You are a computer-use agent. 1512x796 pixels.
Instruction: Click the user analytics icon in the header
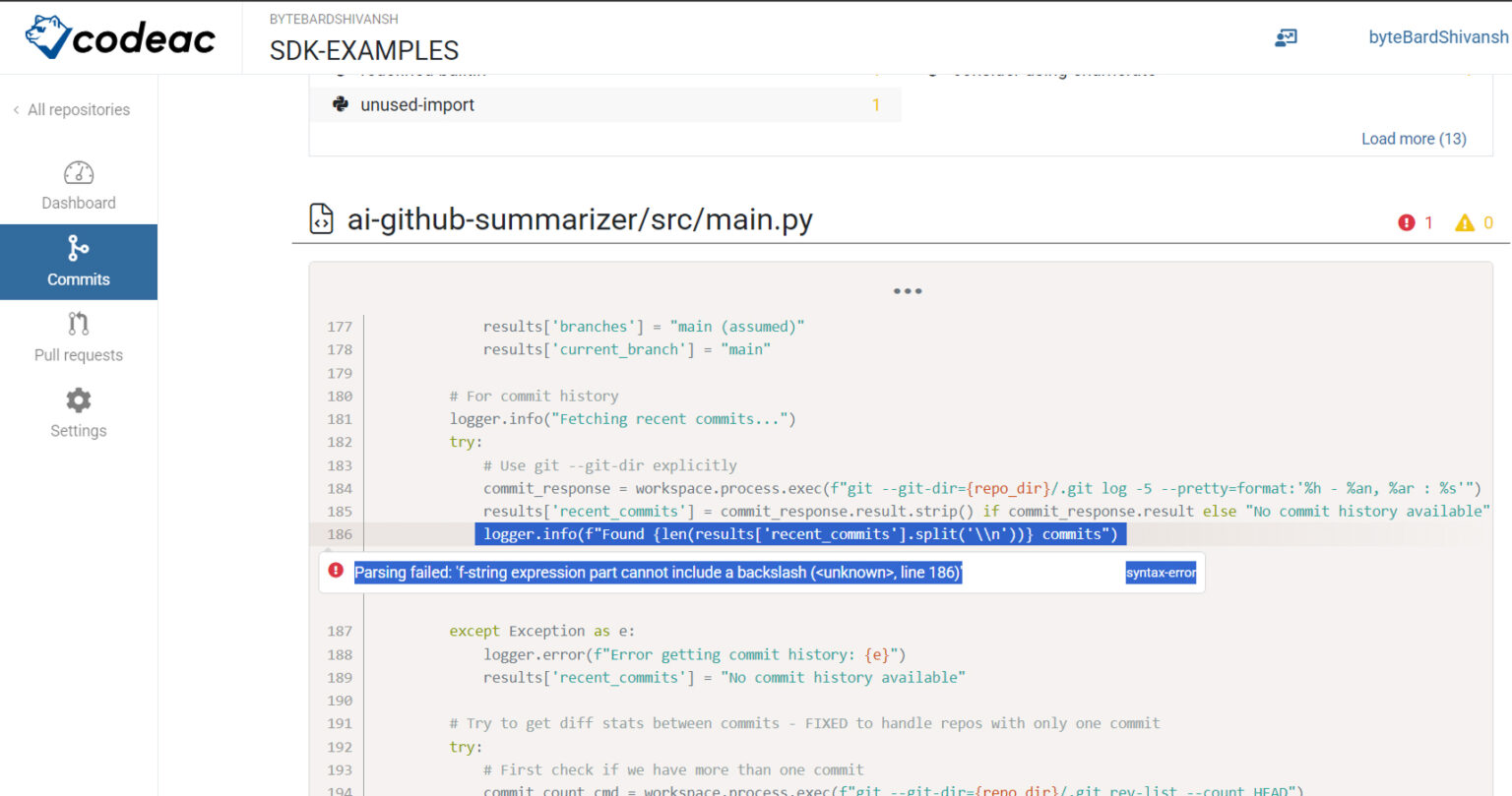coord(1286,37)
